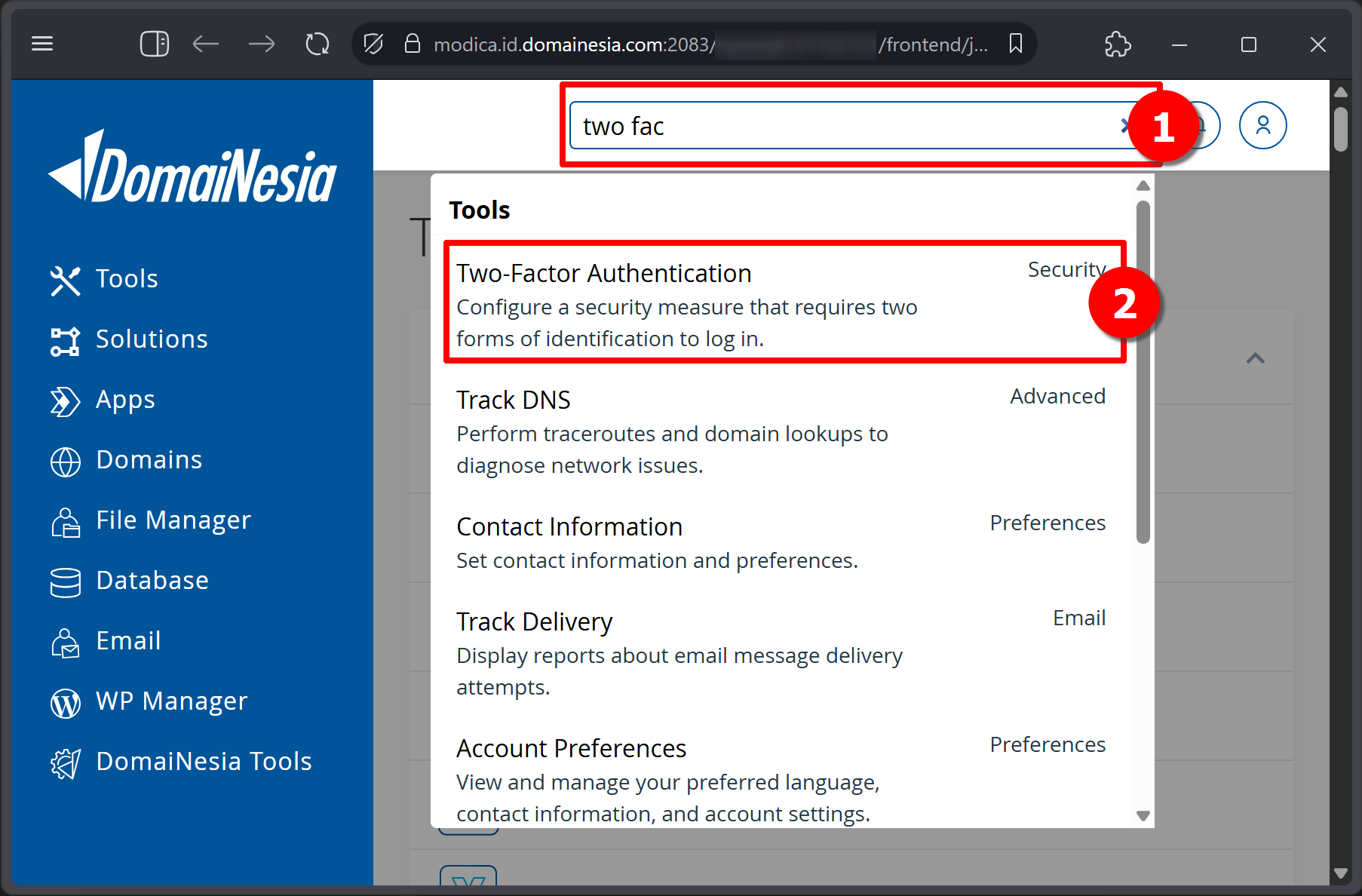Open the Track Delivery search result
1362x896 pixels.
[x=781, y=653]
